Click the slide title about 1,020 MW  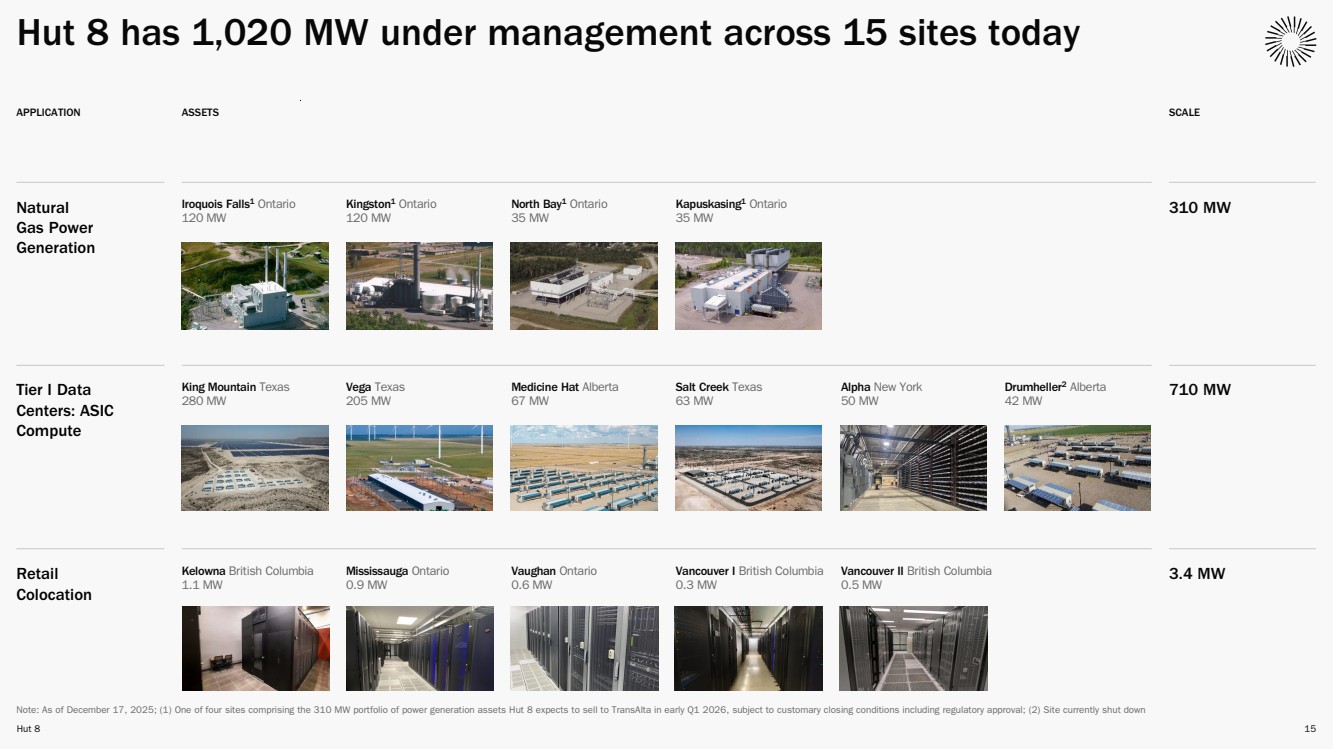[x=548, y=34]
